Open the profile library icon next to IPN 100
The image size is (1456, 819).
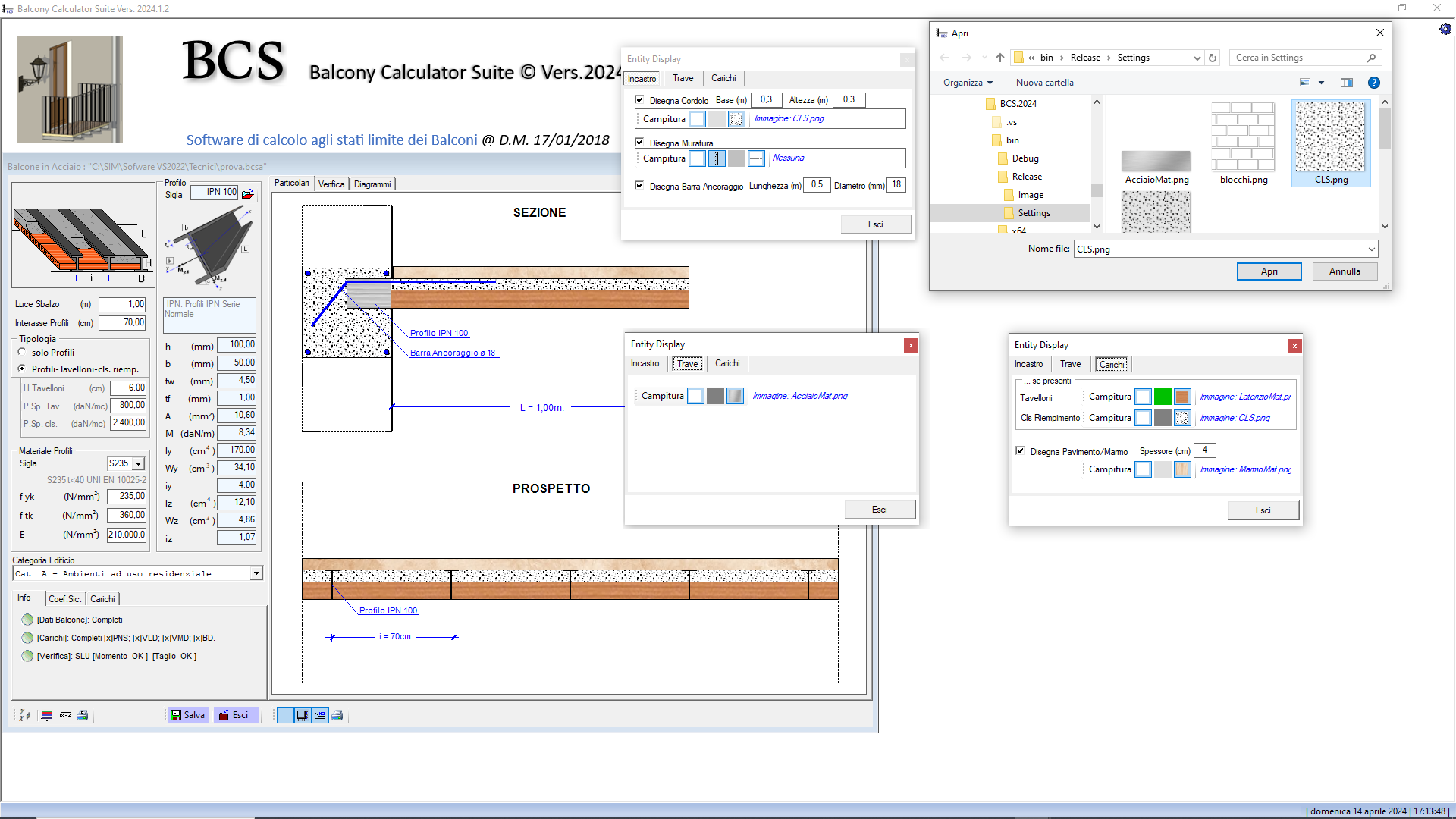tap(248, 194)
